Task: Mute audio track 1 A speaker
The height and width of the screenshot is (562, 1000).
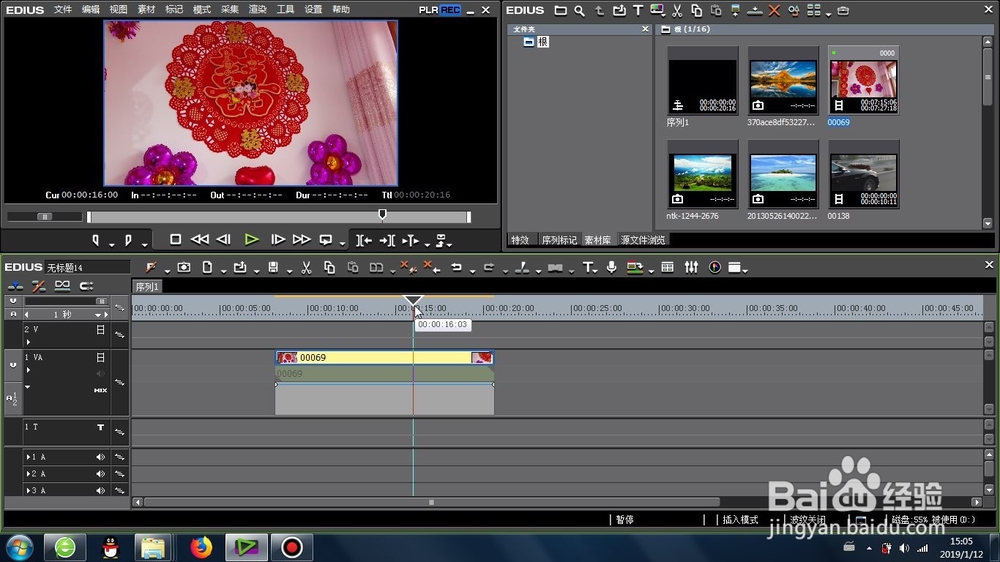Action: tap(101, 457)
